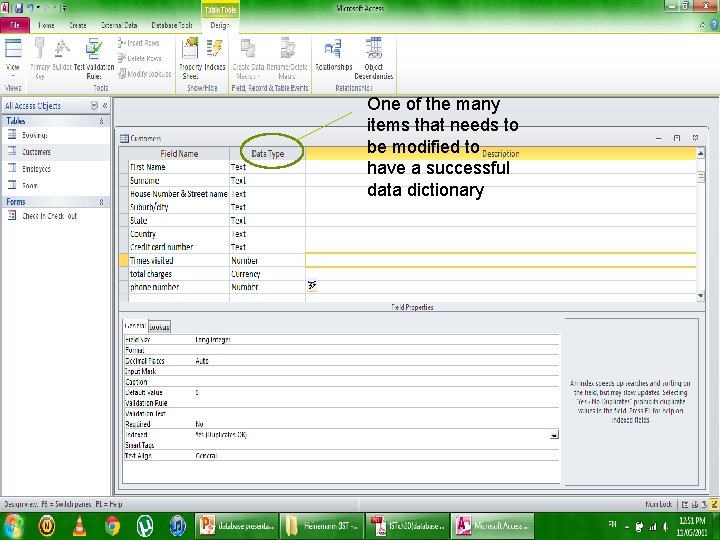Insert Rows into the table design
This screenshot has height=540, width=720.
139,43
